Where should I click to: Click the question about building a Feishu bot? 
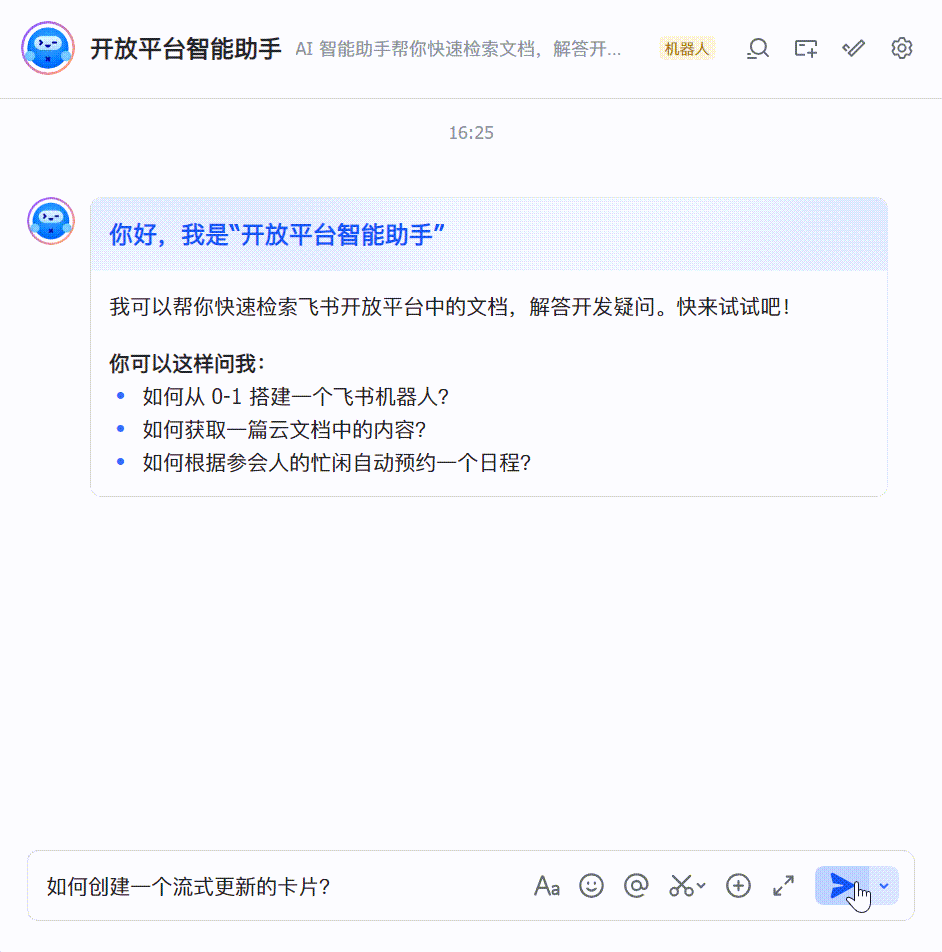pos(295,396)
